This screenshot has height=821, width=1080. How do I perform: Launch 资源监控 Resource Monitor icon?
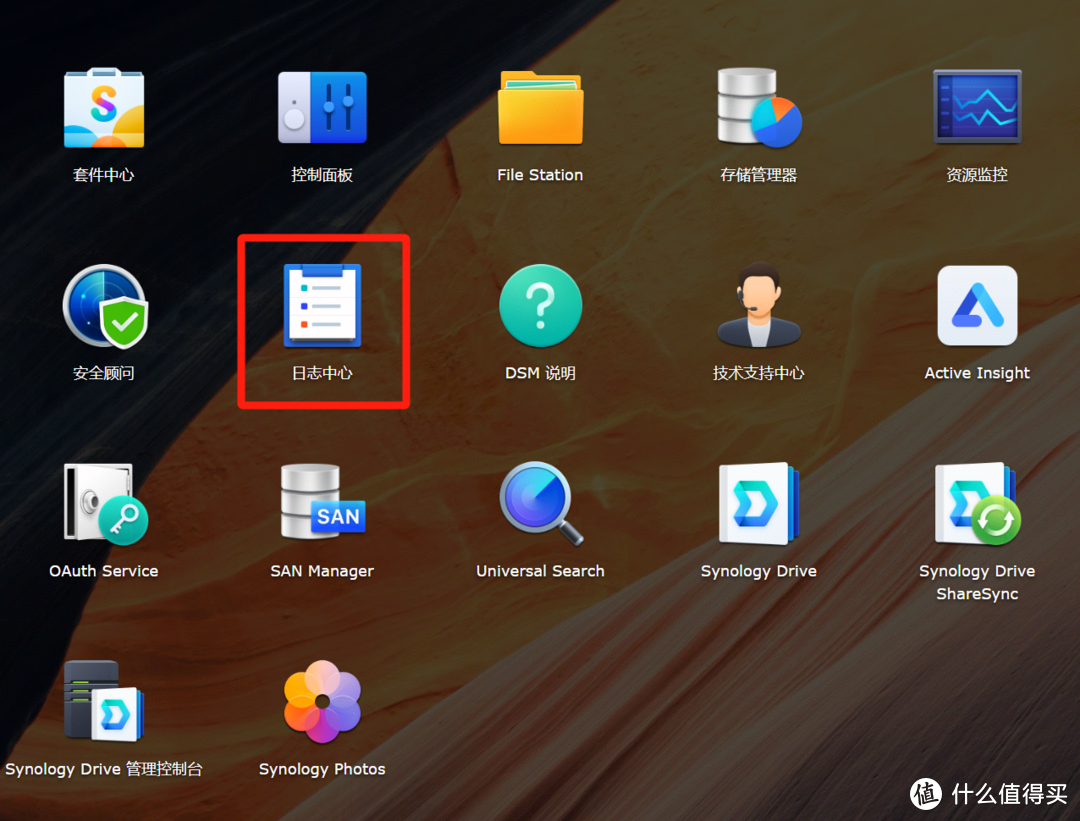[977, 106]
